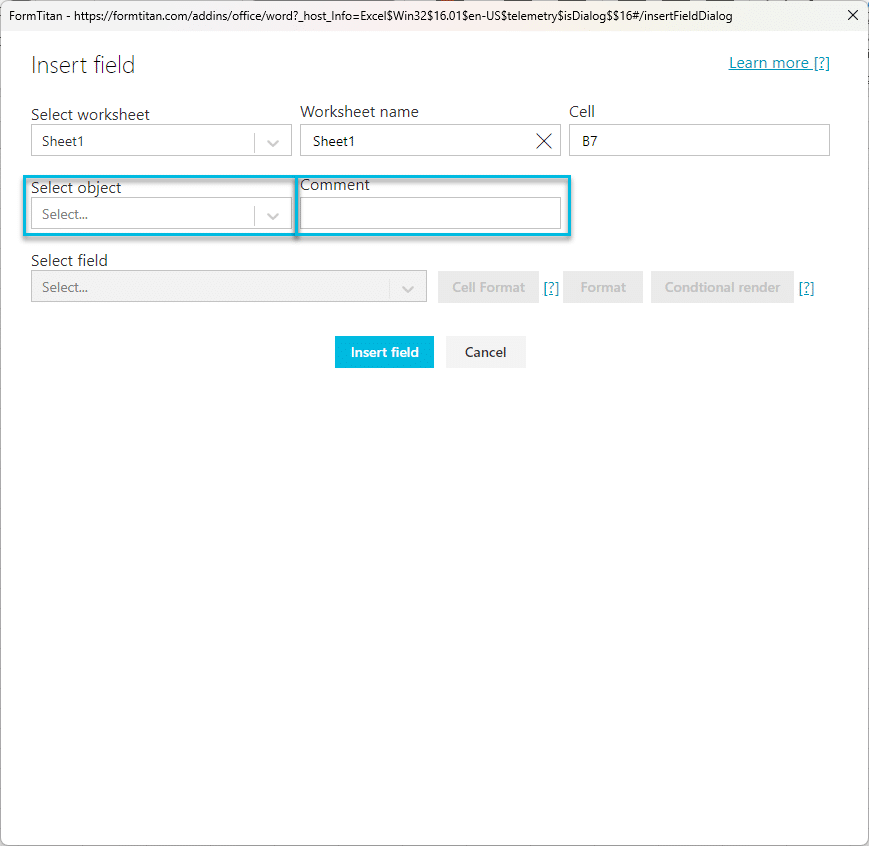Click the Select worksheet chevron arrow
The width and height of the screenshot is (869, 846).
273,142
